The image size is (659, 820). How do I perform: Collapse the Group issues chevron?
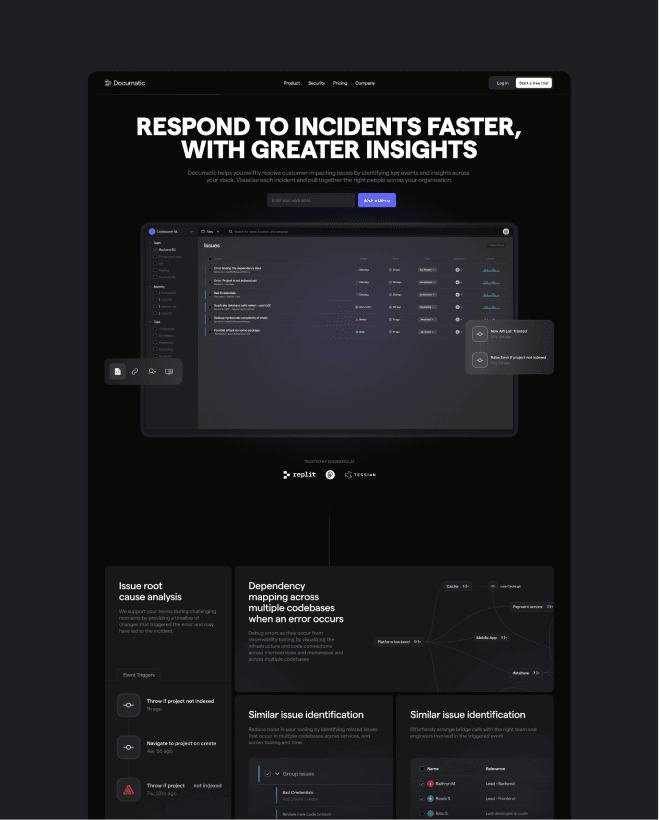(277, 773)
